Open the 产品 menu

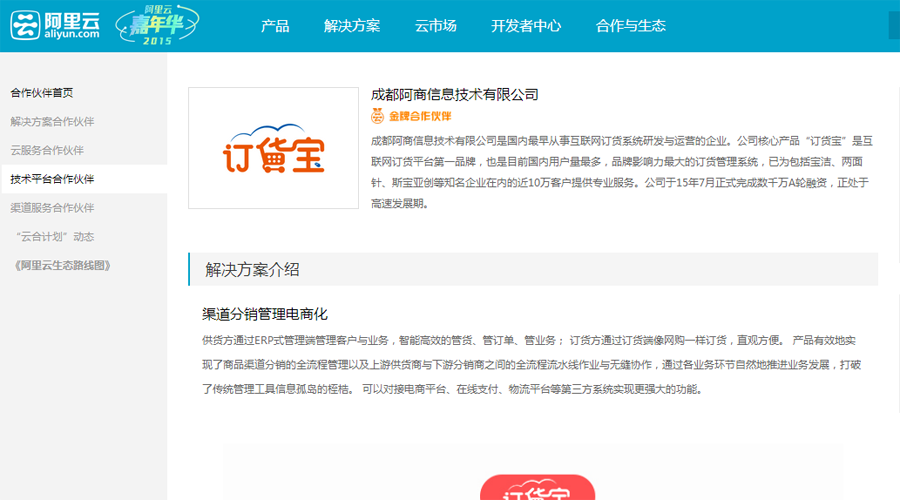click(x=275, y=26)
